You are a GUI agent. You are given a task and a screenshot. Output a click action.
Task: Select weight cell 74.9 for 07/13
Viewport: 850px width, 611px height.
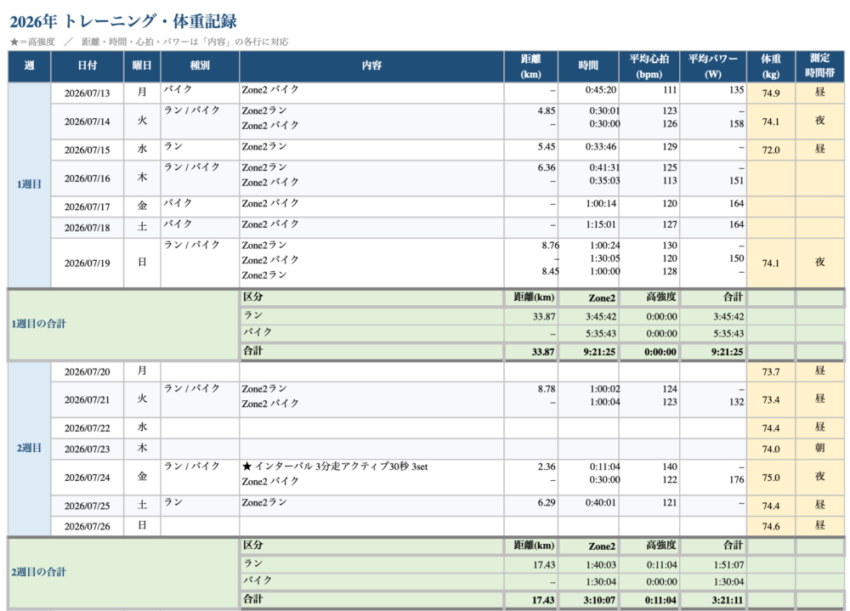771,93
